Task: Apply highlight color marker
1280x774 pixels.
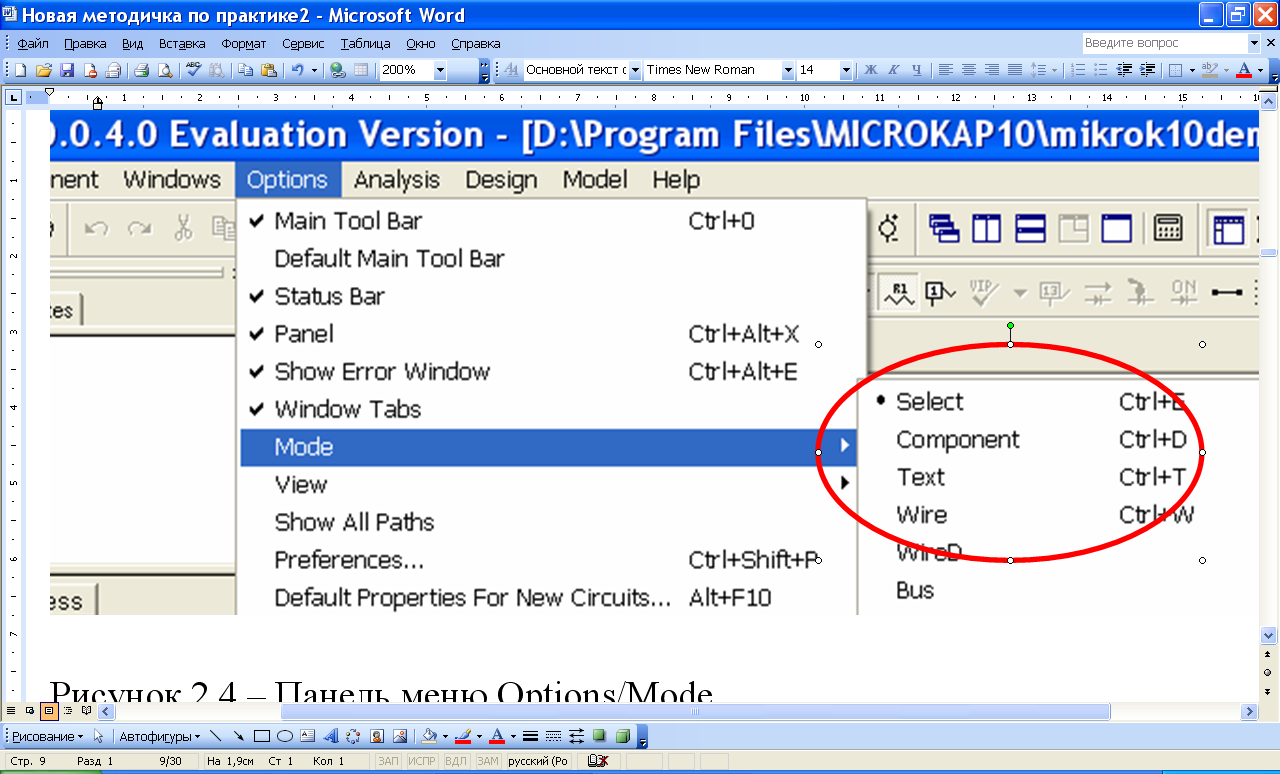Action: tap(1210, 70)
